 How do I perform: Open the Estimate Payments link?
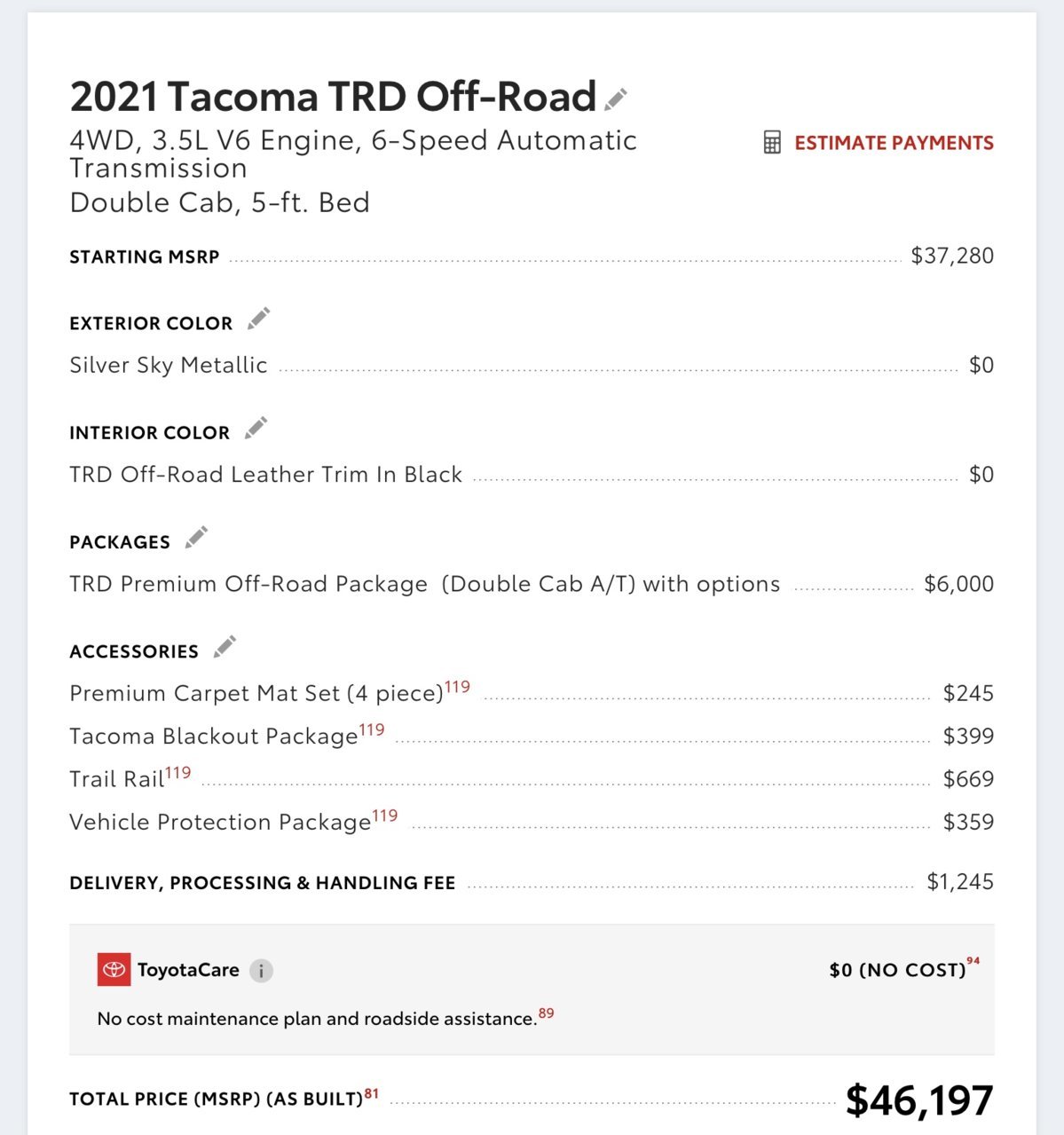[x=894, y=143]
